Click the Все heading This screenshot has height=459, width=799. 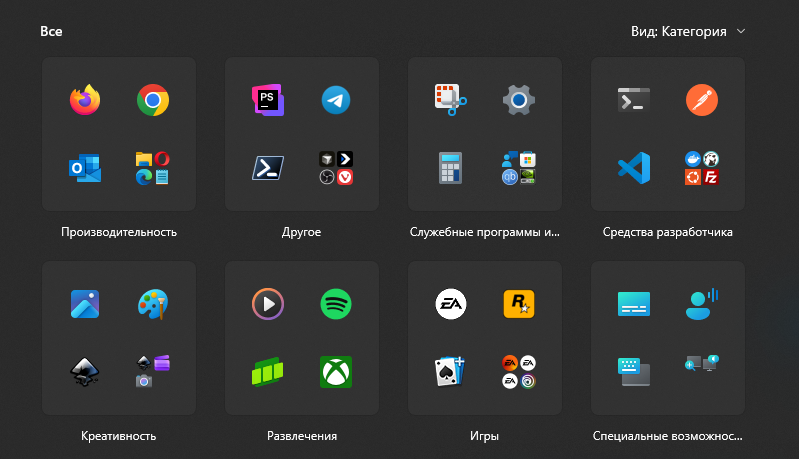tap(51, 32)
